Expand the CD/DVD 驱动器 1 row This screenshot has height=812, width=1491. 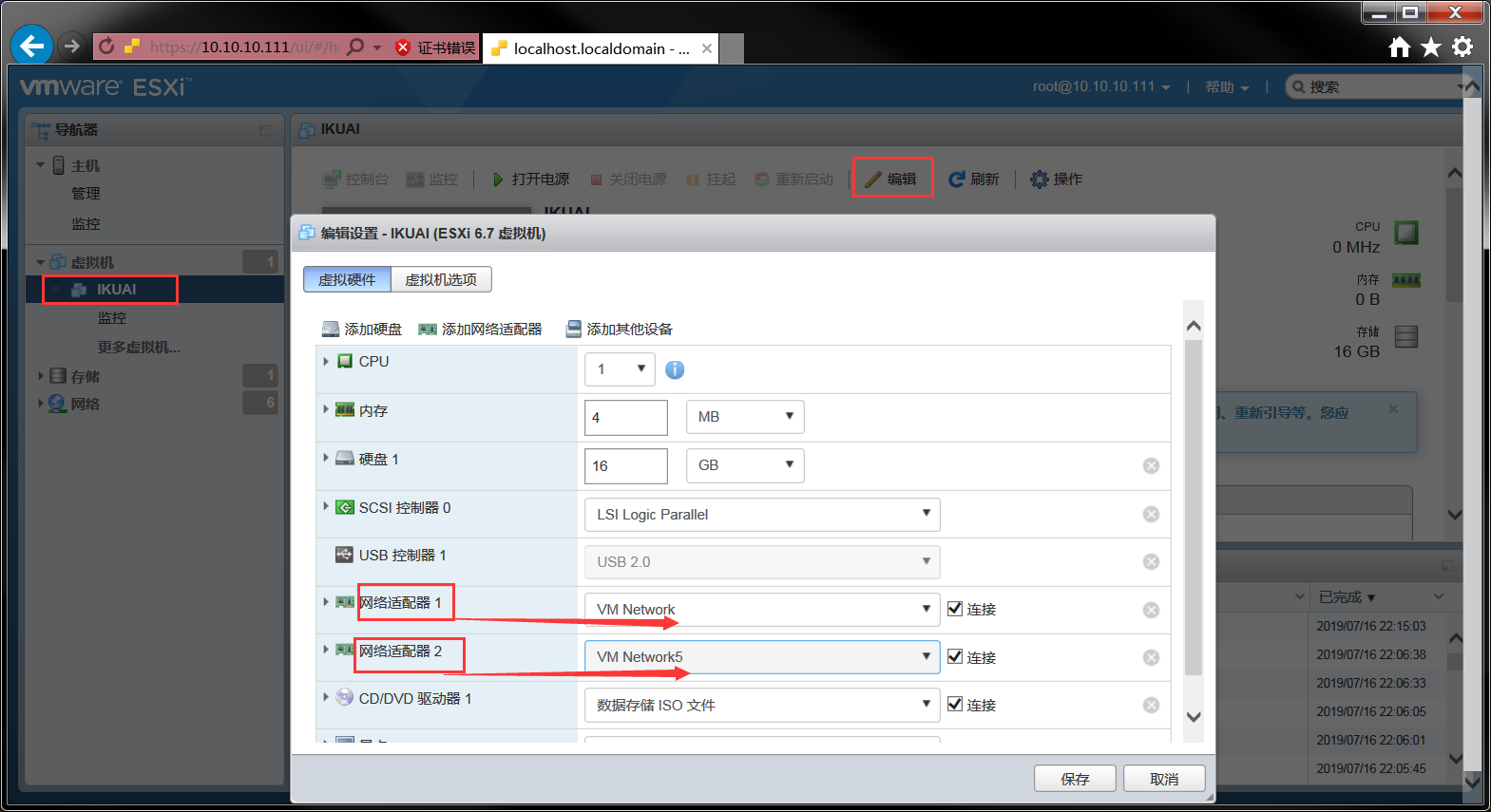pos(326,697)
